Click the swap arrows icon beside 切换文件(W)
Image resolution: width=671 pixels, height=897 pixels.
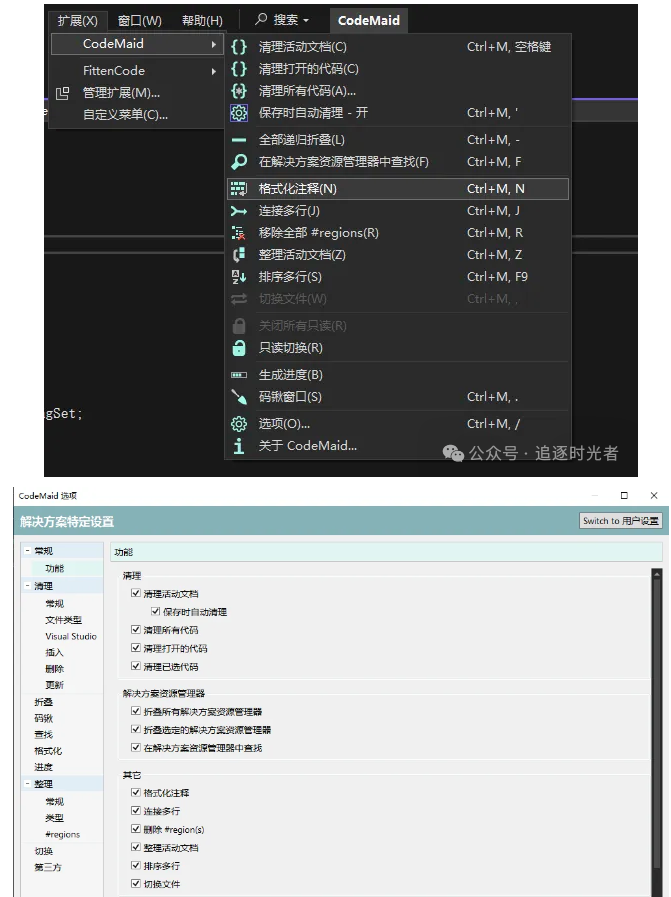[239, 299]
